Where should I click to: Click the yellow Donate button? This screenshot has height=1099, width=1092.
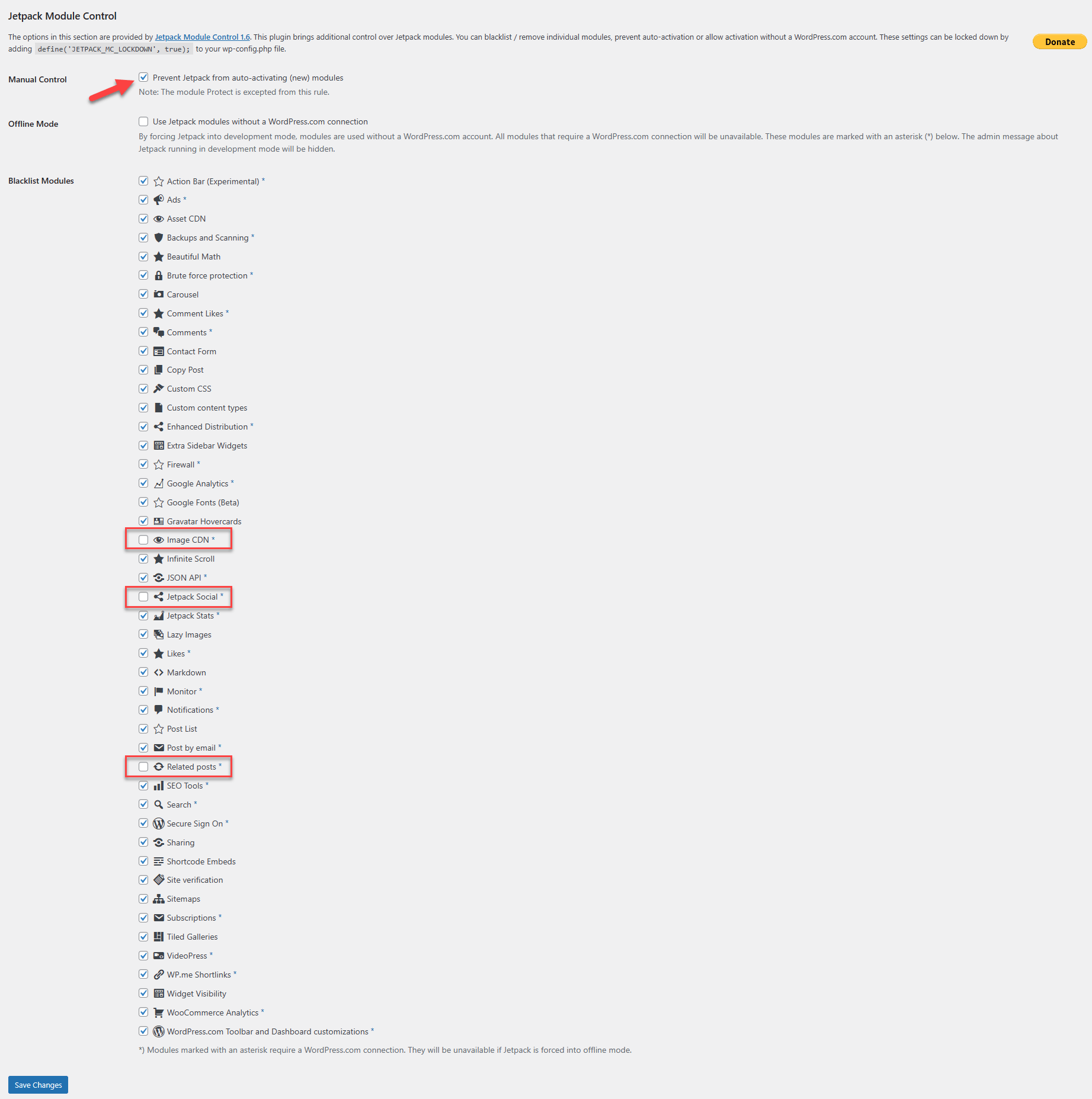[x=1059, y=41]
